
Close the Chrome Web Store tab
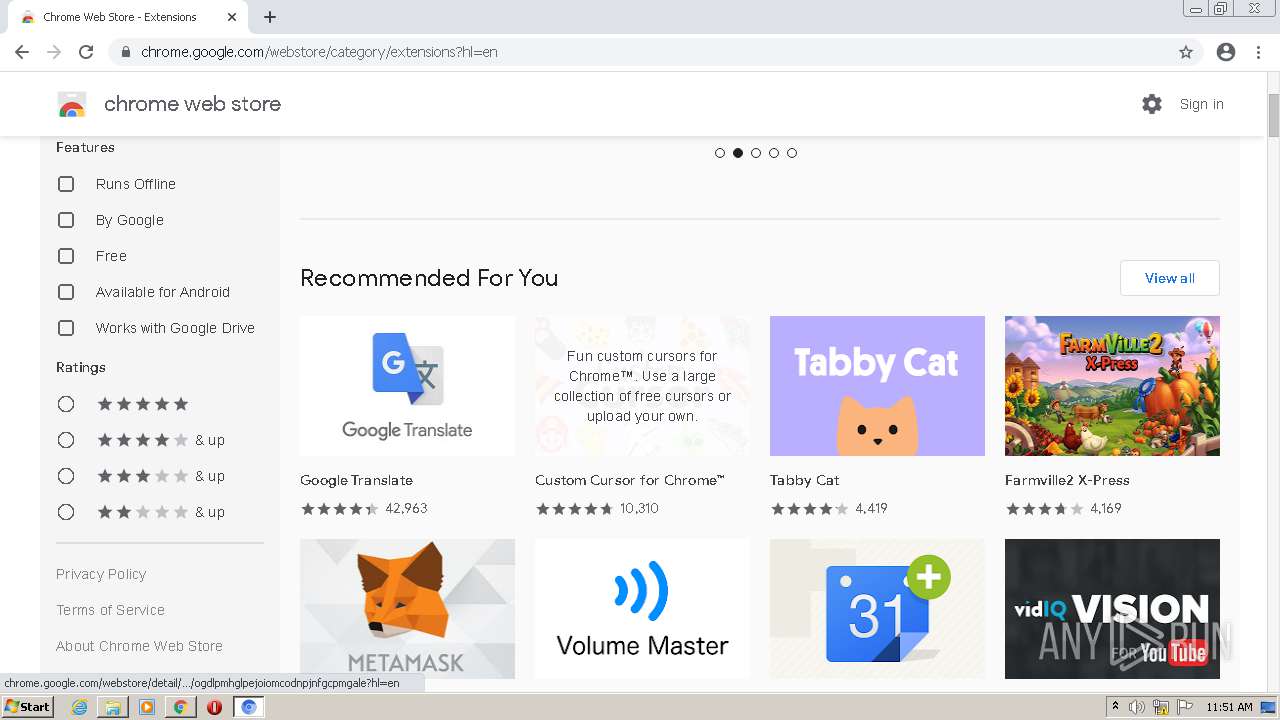232,17
